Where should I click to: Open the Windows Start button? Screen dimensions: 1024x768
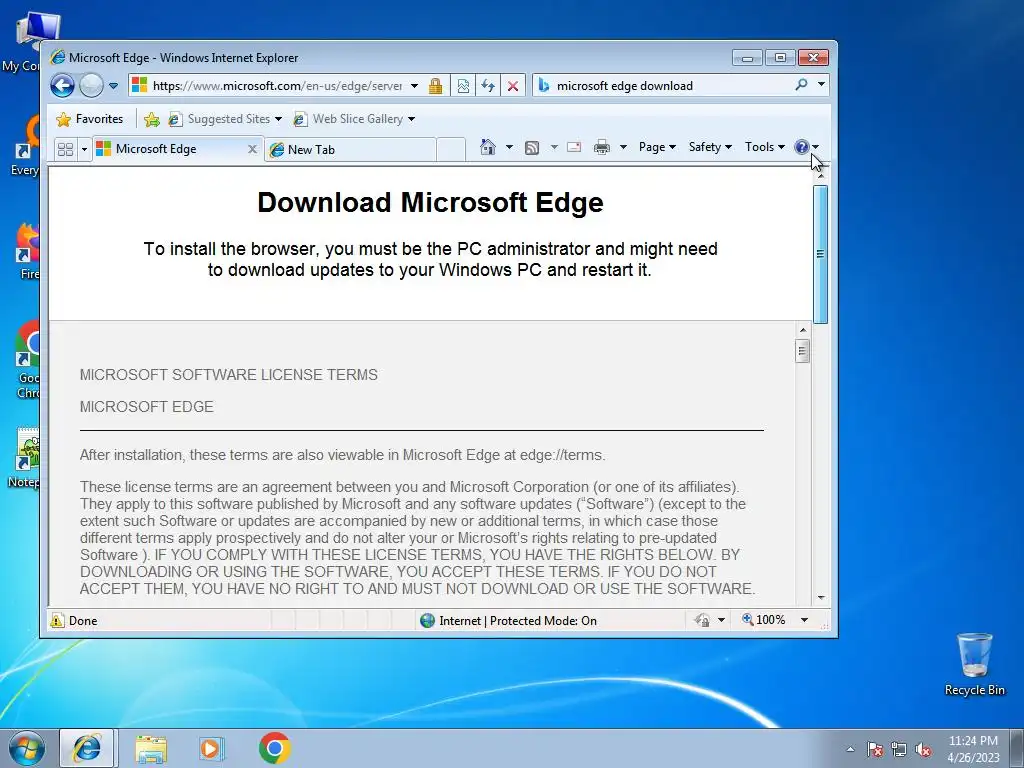pos(26,748)
